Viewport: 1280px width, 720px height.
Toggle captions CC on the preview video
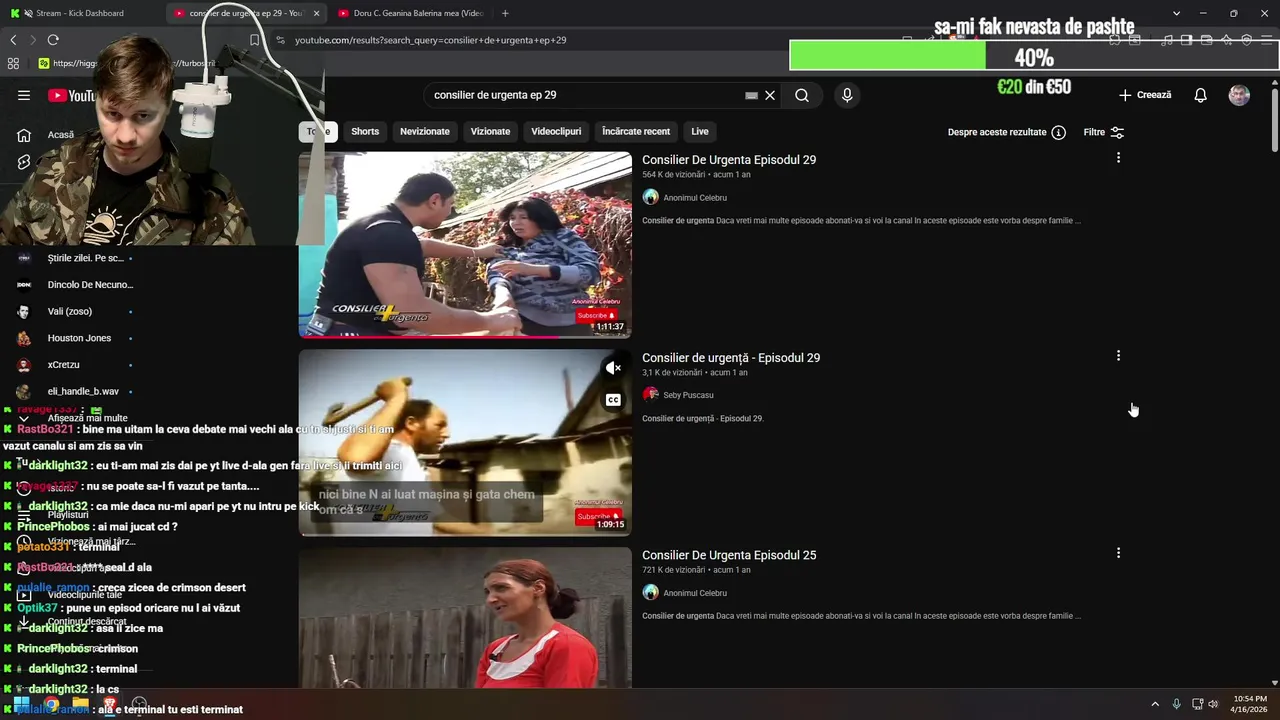click(x=613, y=400)
